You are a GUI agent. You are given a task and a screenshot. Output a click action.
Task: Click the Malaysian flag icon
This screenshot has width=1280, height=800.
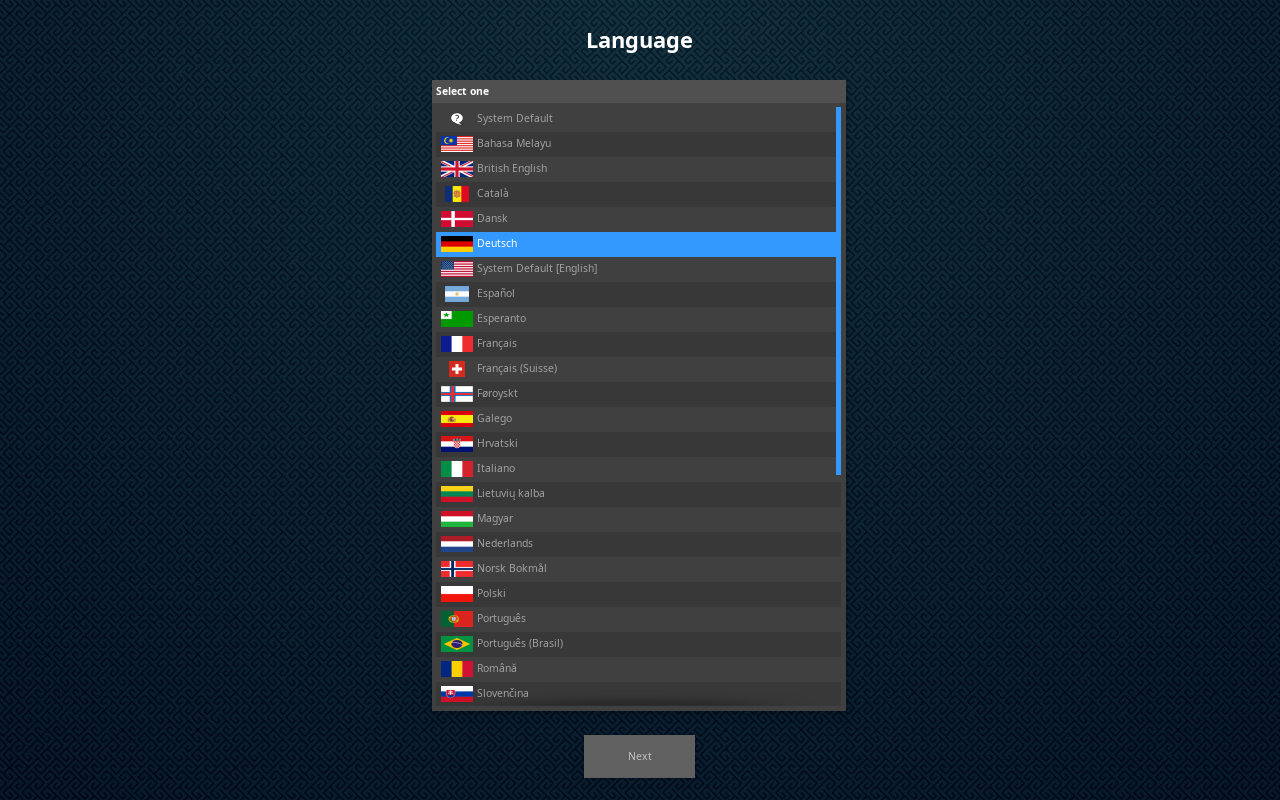coord(457,143)
